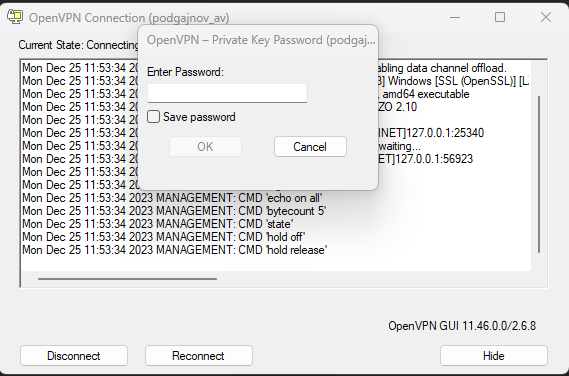Click the 'bytecount 5' log entry
Viewport: 569px width, 376px height.
tap(174, 211)
